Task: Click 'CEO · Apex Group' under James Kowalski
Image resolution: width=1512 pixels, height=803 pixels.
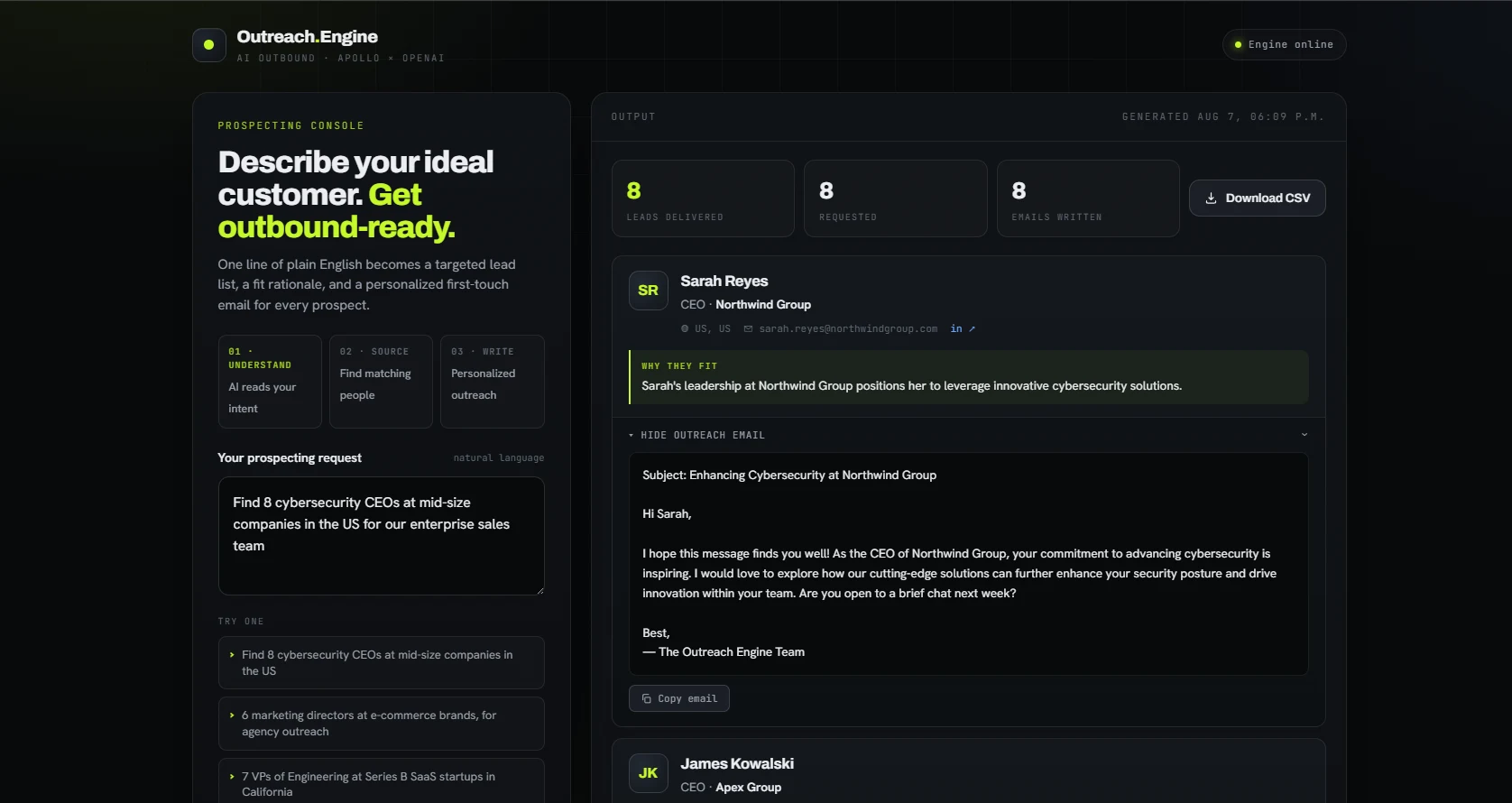Action: pos(731,788)
